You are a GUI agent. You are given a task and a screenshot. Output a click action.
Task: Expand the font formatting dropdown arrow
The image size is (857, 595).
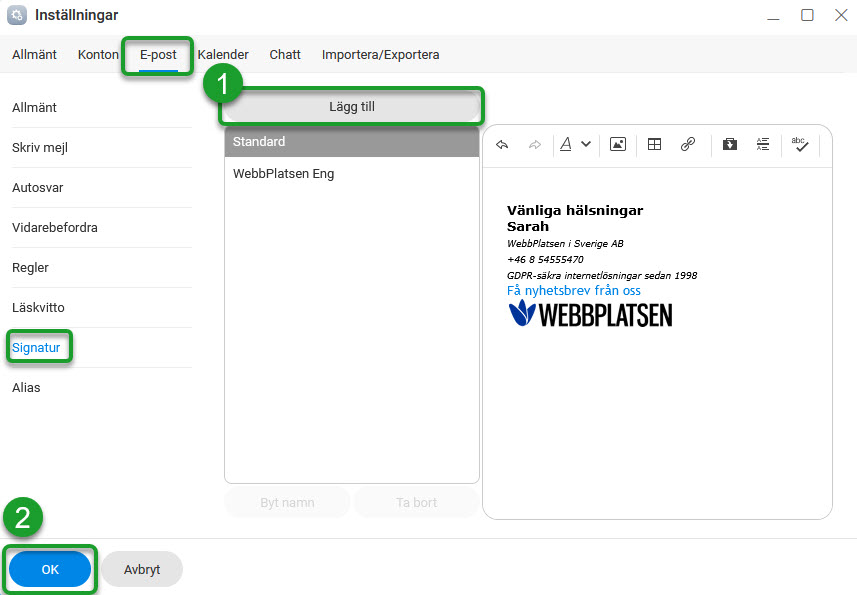point(586,144)
